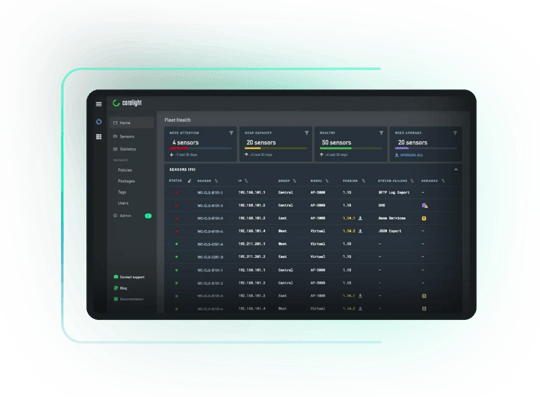
Task: Open the Admin section in the sidebar
Action: click(x=122, y=216)
